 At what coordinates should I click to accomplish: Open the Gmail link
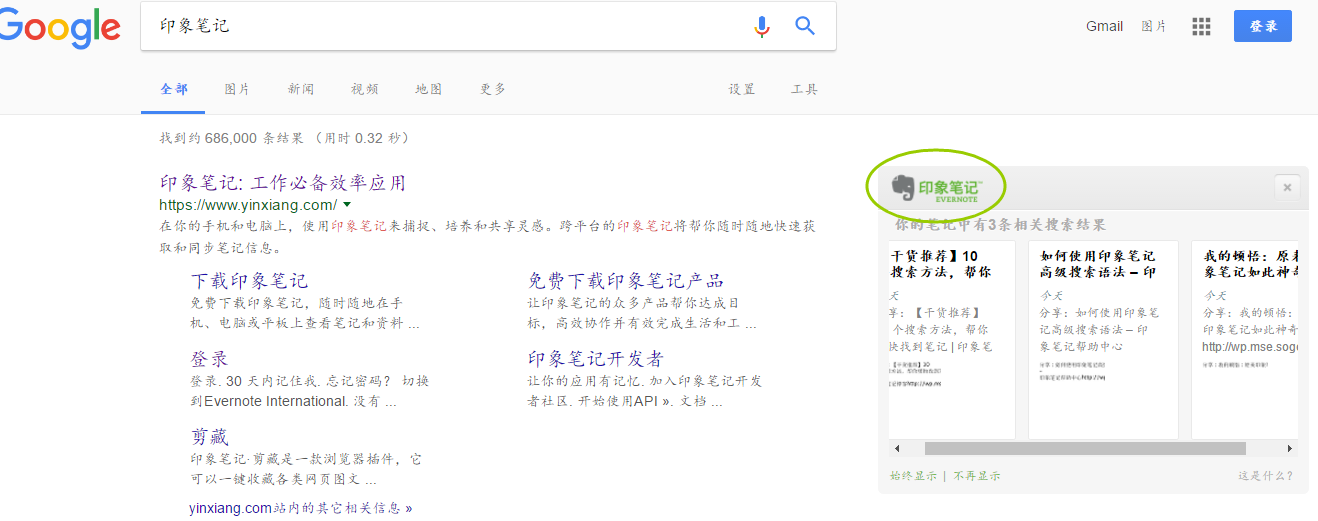(1104, 27)
